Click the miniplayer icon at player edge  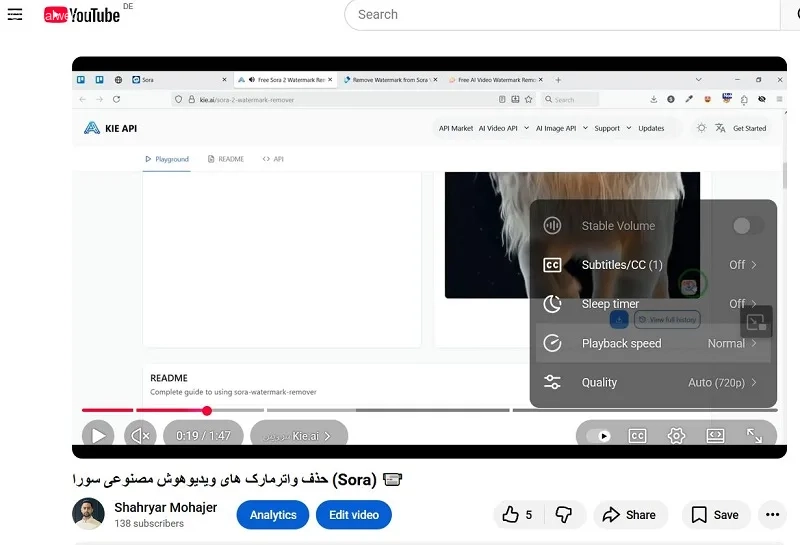(756, 322)
